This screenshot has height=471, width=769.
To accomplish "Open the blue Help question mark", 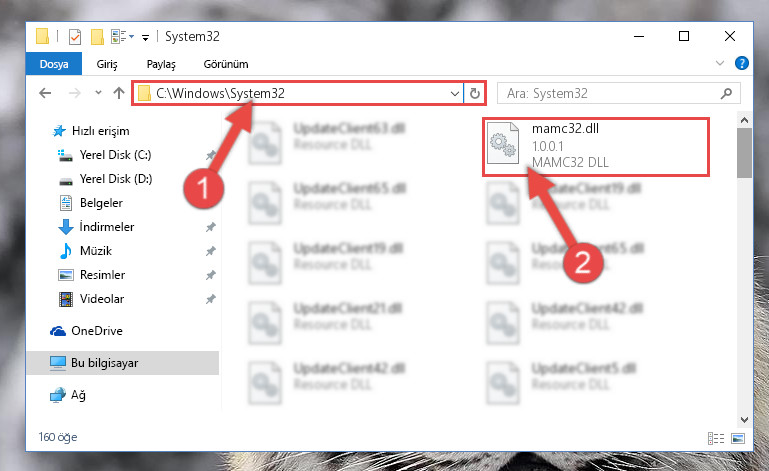I will click(742, 63).
